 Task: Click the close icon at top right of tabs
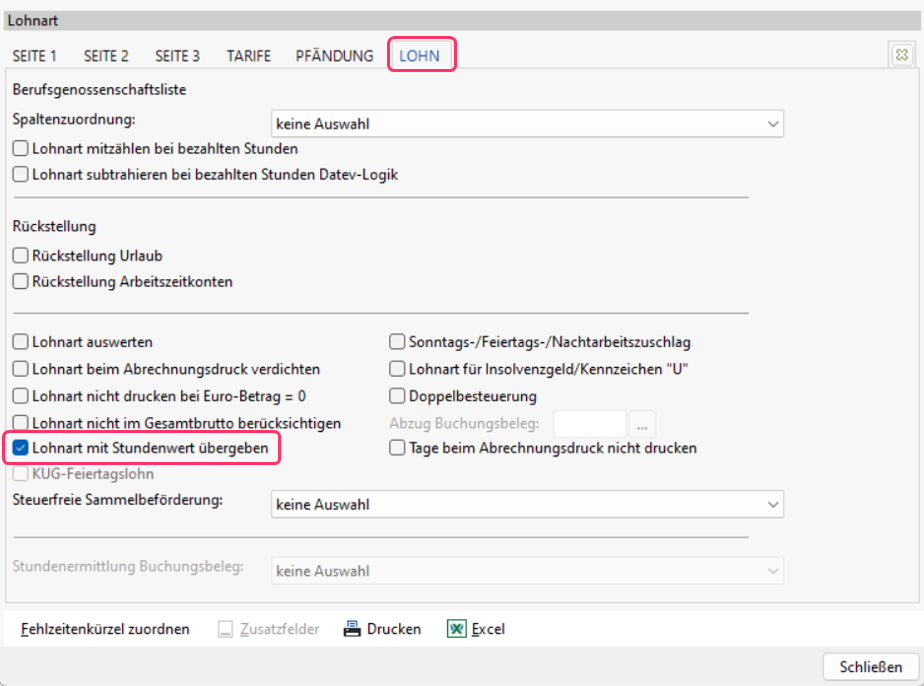(900, 56)
